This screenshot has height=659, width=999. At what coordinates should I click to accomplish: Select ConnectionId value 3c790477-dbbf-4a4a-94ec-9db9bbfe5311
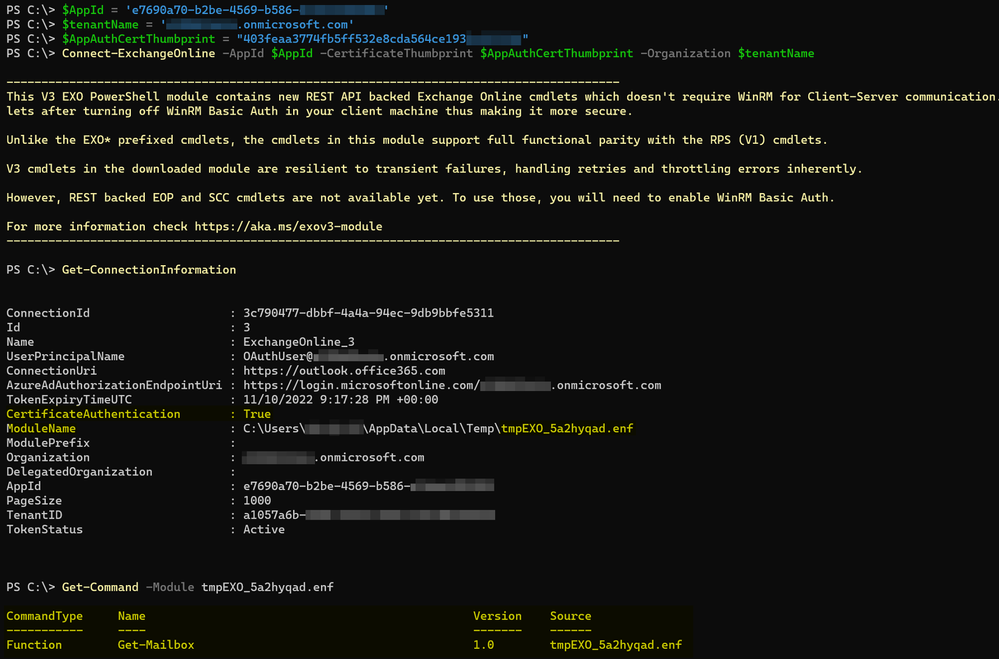click(368, 313)
